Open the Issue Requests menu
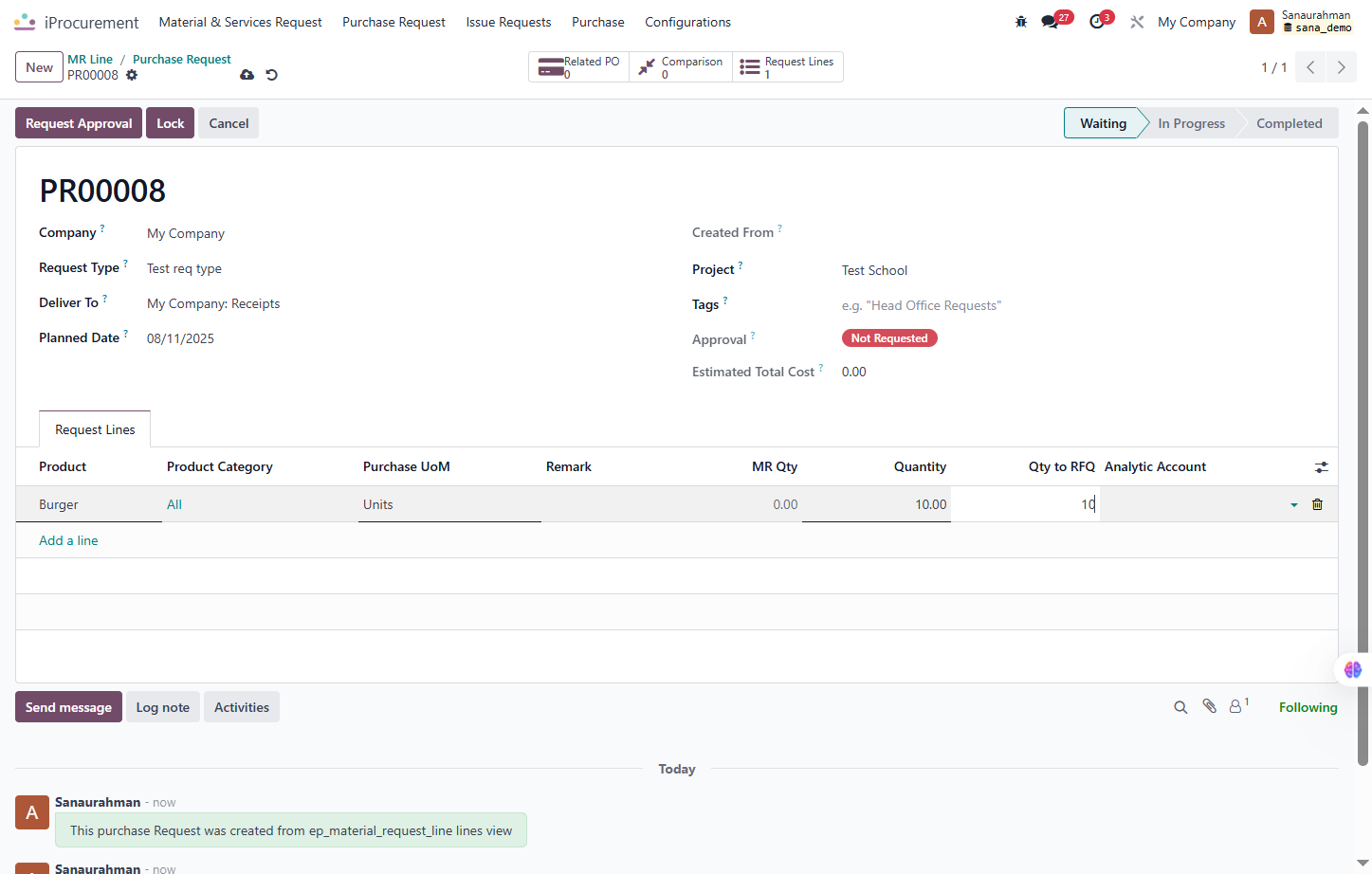This screenshot has width=1372, height=874. tap(508, 22)
